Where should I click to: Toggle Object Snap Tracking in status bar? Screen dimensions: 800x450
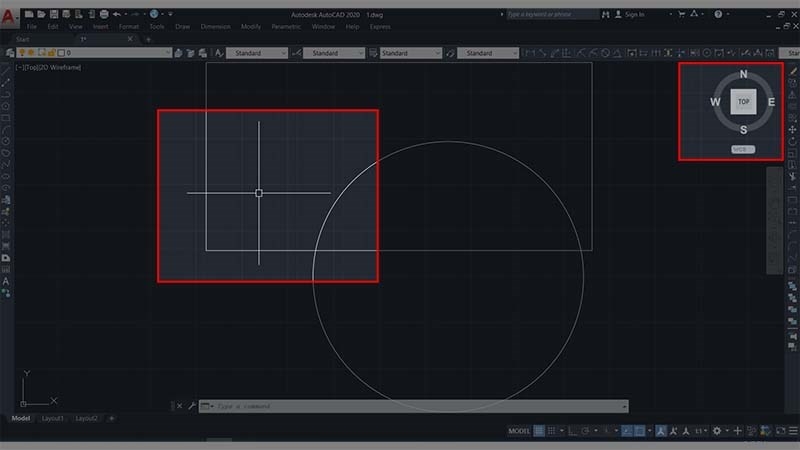click(x=627, y=431)
